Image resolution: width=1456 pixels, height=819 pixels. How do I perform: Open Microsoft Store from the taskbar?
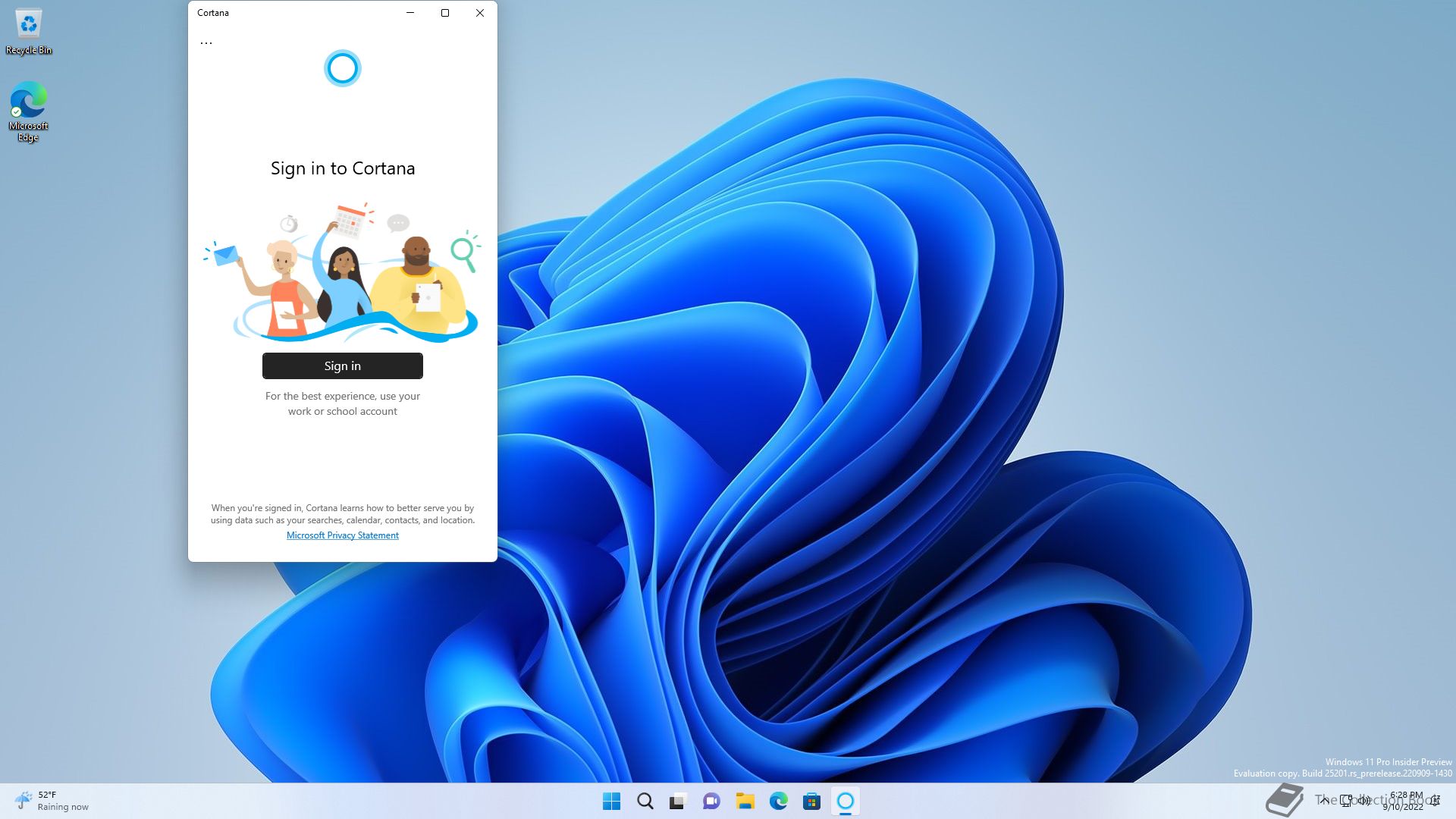811,801
